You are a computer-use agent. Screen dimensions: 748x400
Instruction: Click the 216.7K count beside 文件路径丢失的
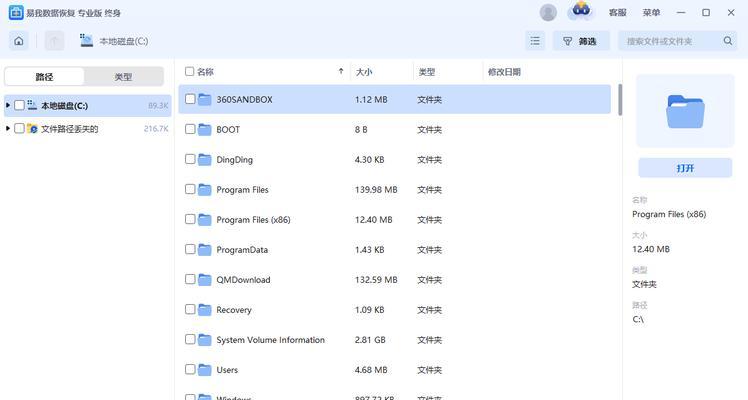click(x=156, y=129)
